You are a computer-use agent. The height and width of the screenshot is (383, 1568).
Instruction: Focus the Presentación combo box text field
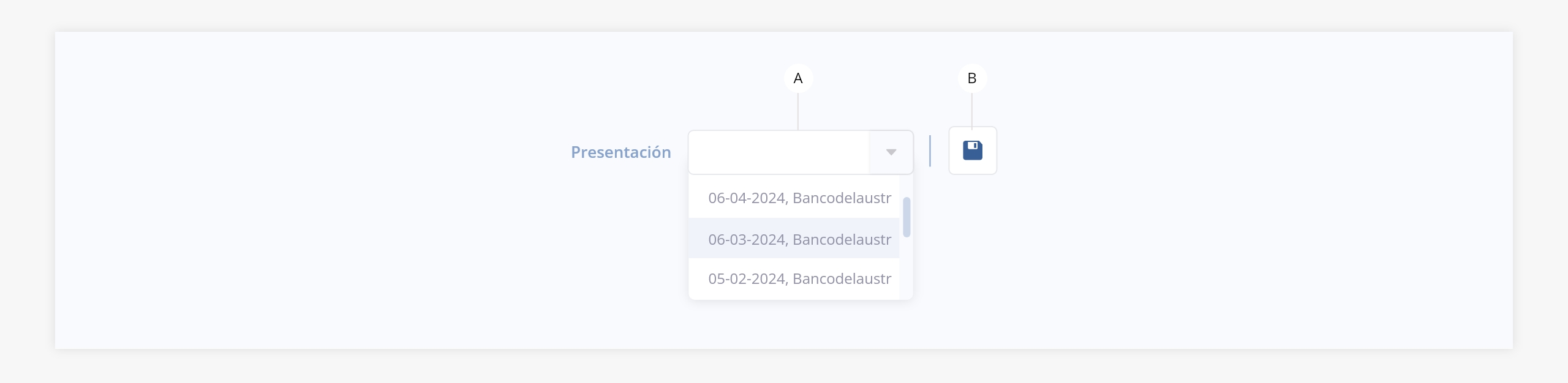pyautogui.click(x=778, y=152)
